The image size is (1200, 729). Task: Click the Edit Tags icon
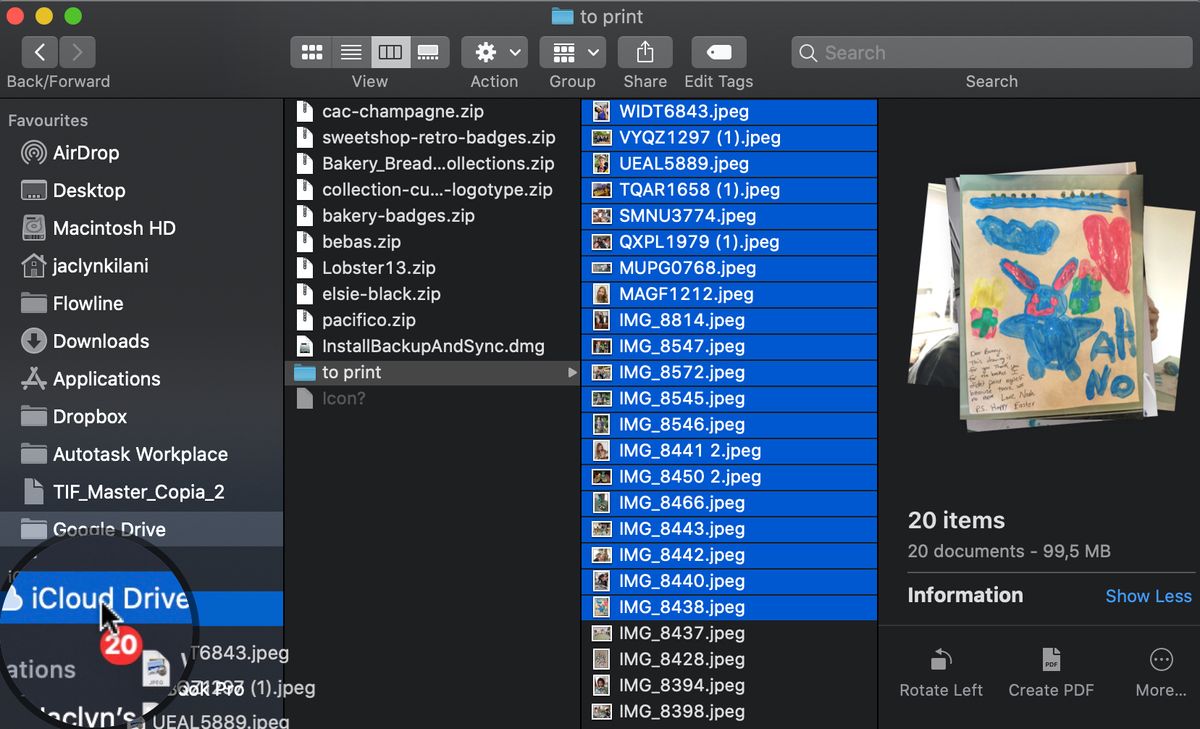(x=718, y=51)
